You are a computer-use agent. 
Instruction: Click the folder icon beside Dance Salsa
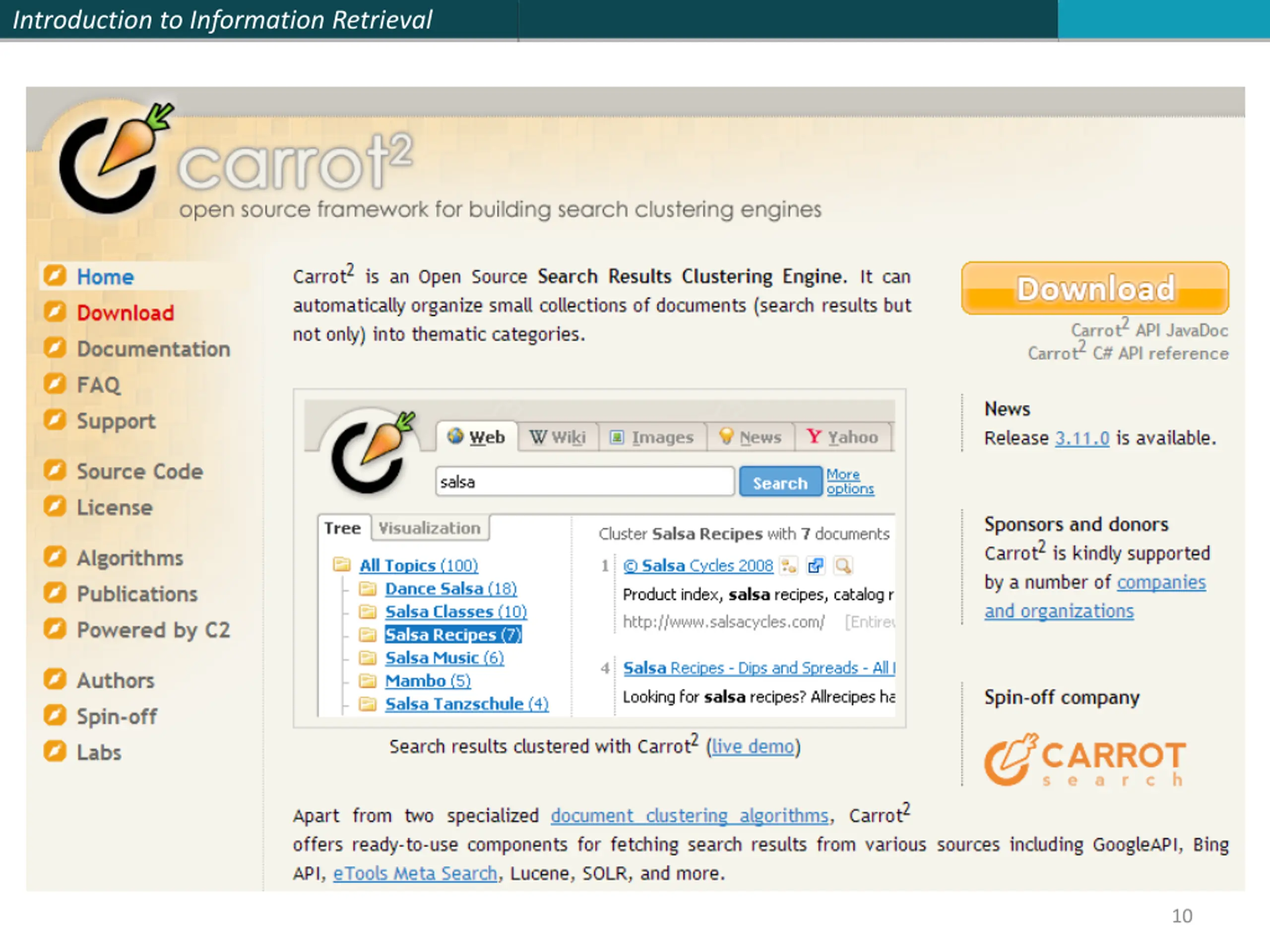(368, 589)
